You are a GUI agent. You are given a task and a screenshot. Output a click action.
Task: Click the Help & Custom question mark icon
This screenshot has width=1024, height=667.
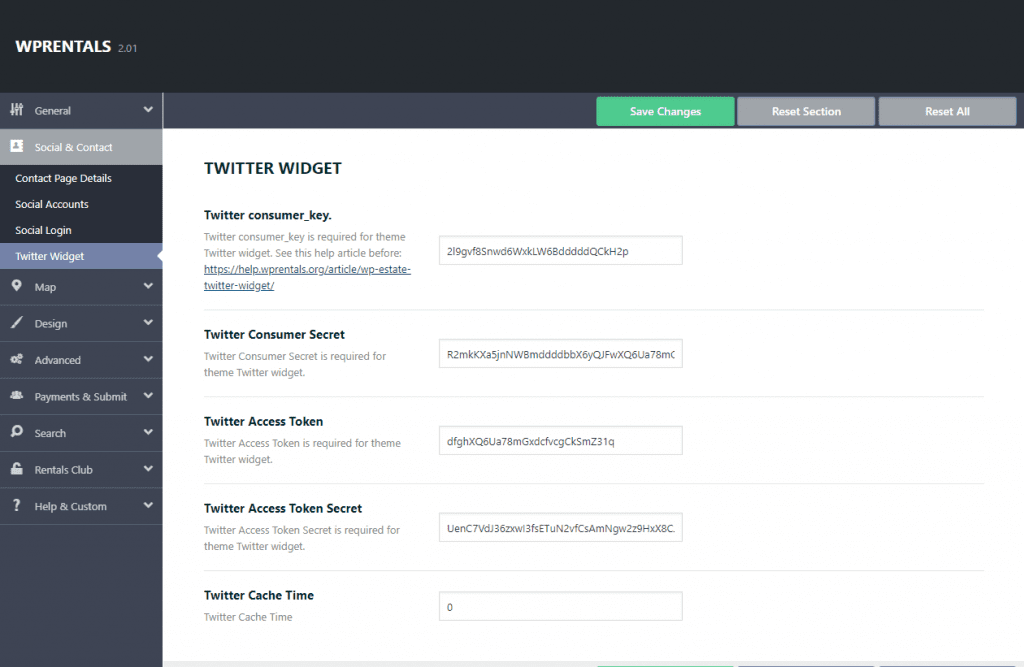16,505
